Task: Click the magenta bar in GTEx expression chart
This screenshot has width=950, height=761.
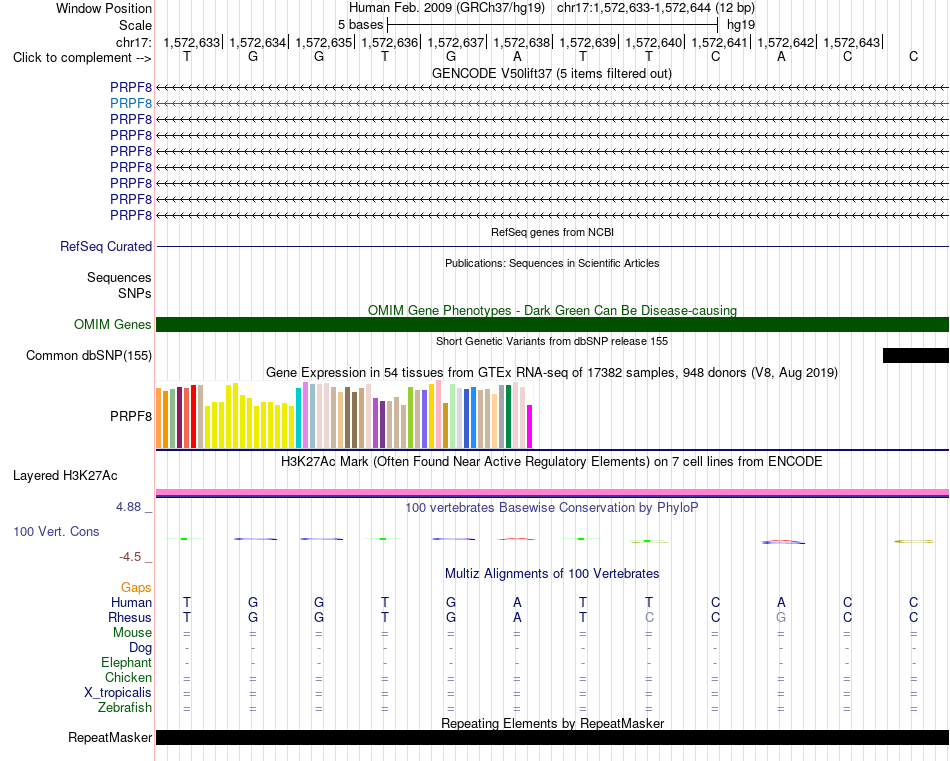Action: click(530, 427)
